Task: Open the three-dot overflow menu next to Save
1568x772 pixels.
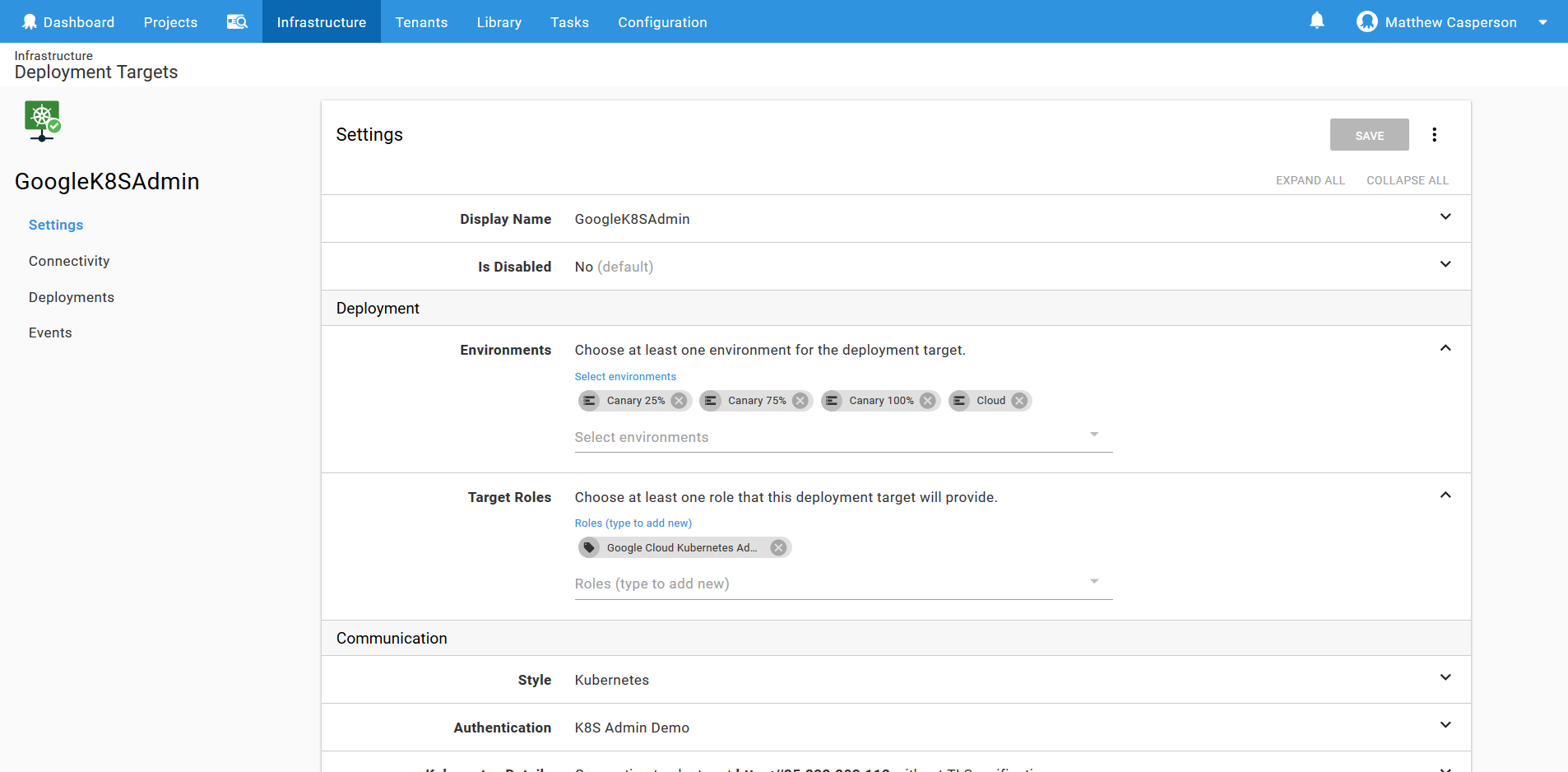Action: (1434, 135)
